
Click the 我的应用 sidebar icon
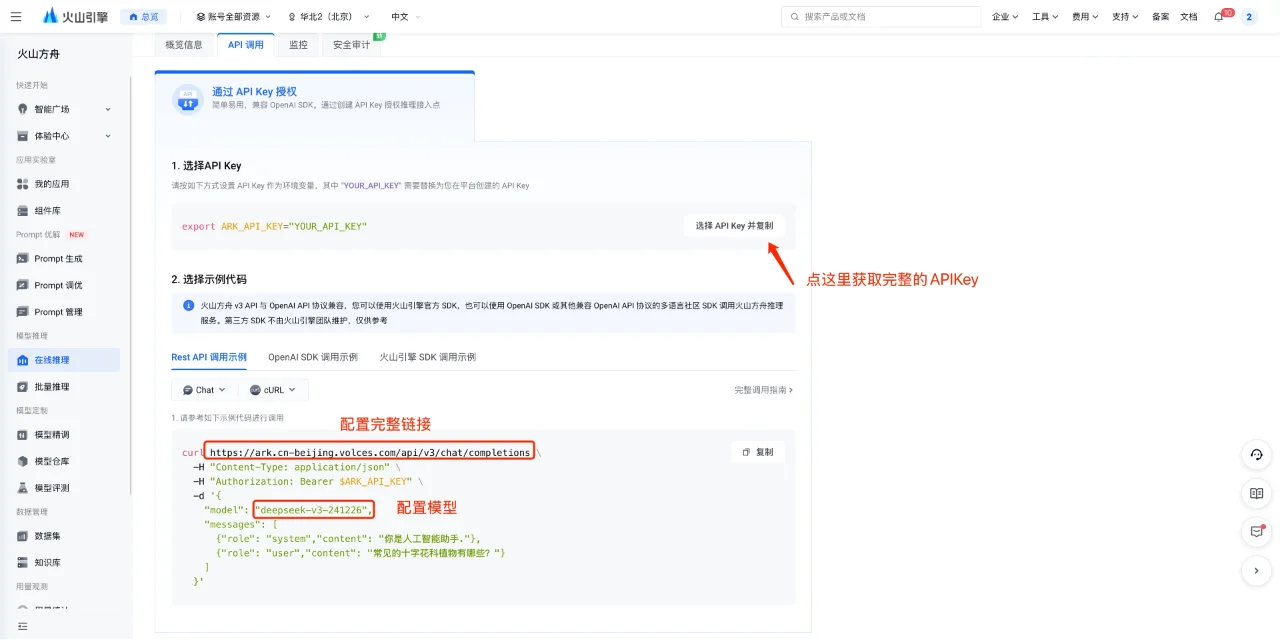[x=23, y=184]
